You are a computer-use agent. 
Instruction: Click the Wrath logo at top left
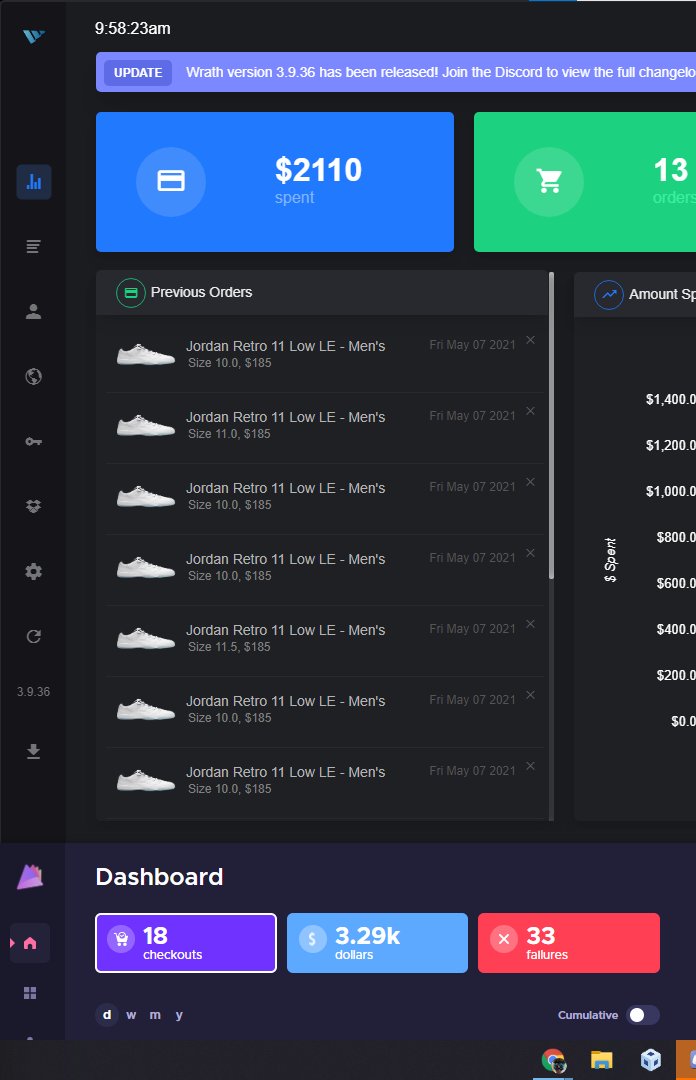click(33, 36)
